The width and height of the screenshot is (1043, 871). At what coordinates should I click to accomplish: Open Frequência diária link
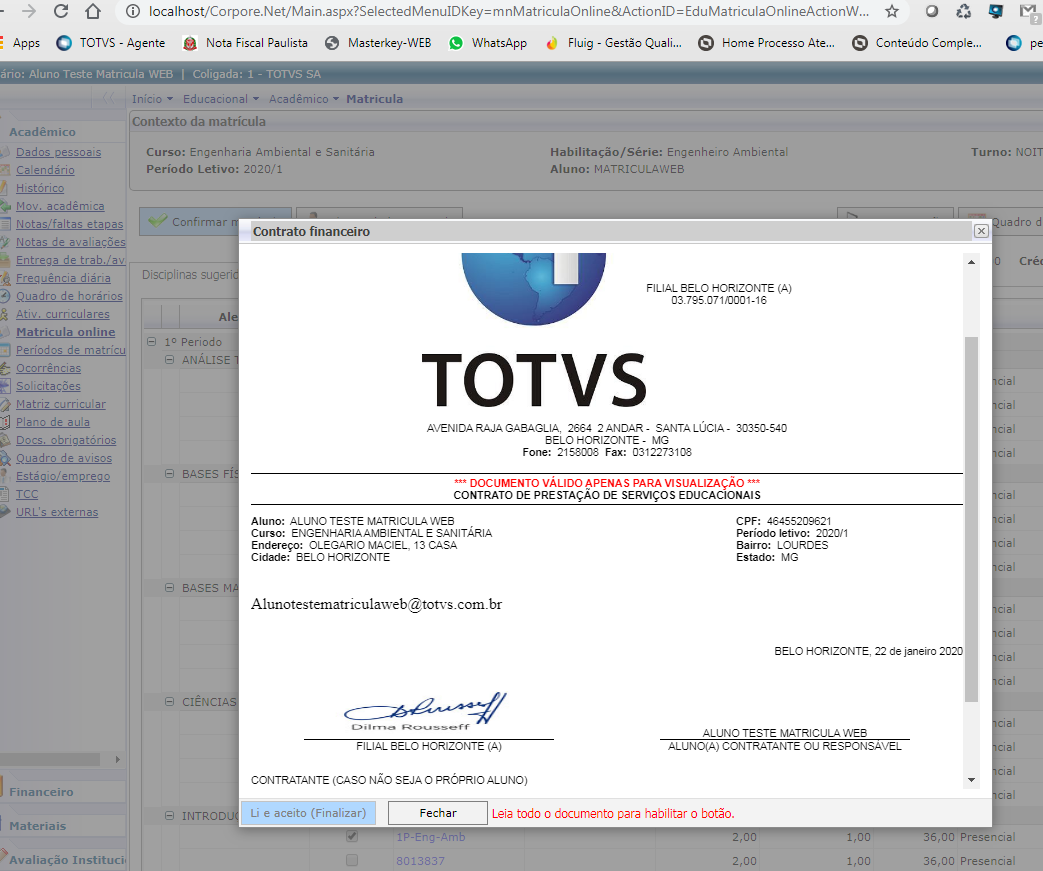63,278
